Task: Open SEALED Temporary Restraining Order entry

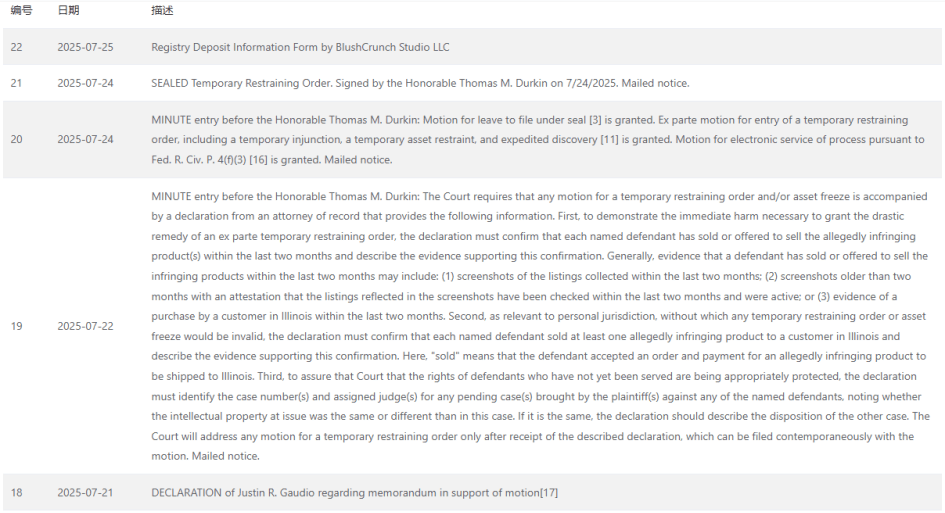Action: coord(420,83)
